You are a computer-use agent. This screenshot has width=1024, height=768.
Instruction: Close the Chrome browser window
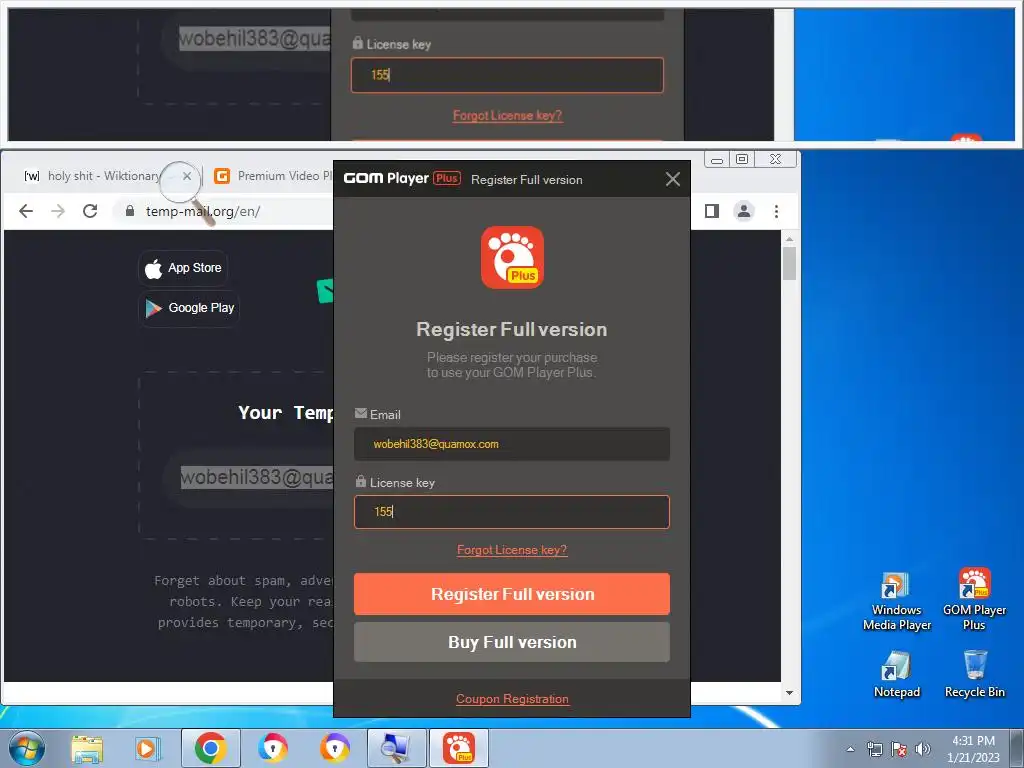tap(776, 159)
